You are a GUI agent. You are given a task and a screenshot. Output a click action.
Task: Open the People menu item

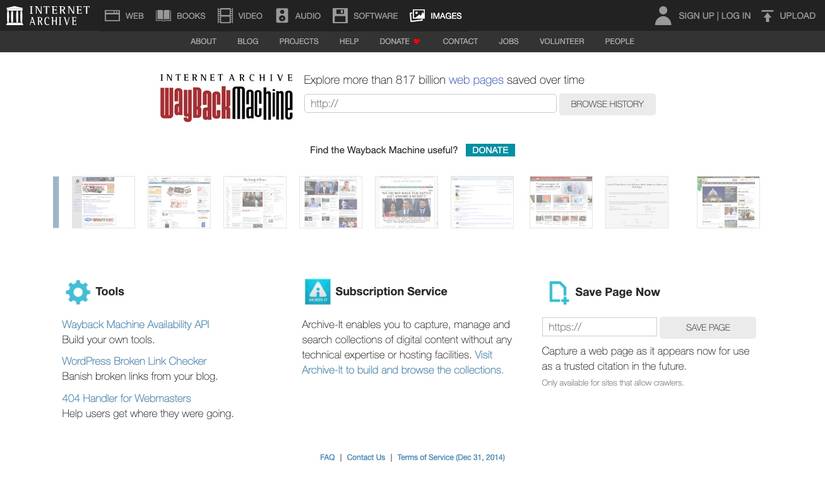point(619,41)
